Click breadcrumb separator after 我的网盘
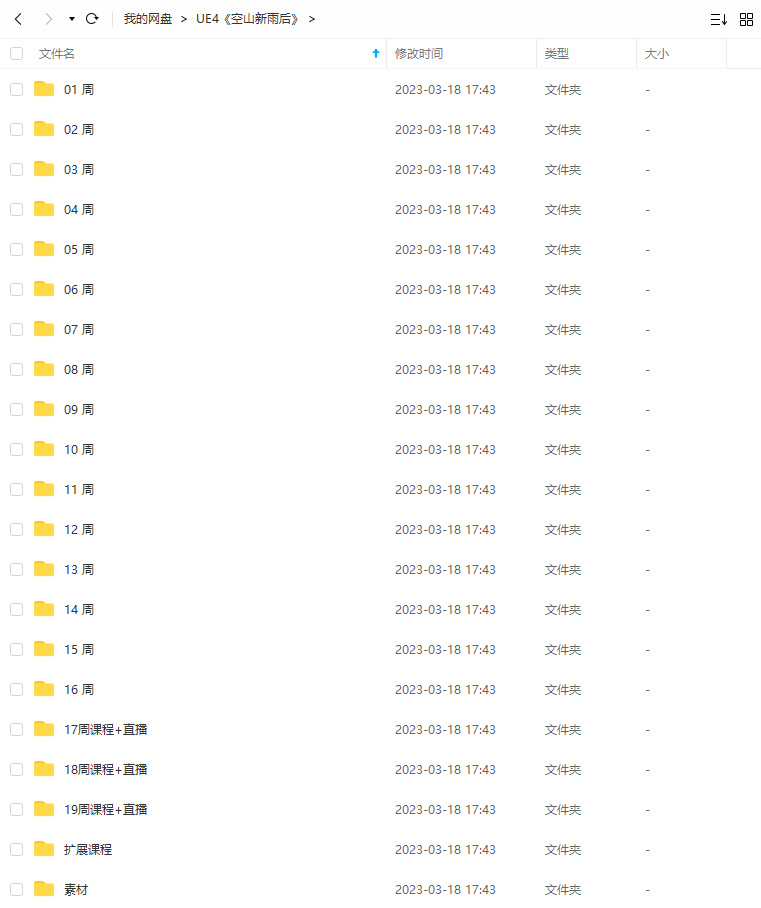The image size is (761, 908). tap(184, 19)
